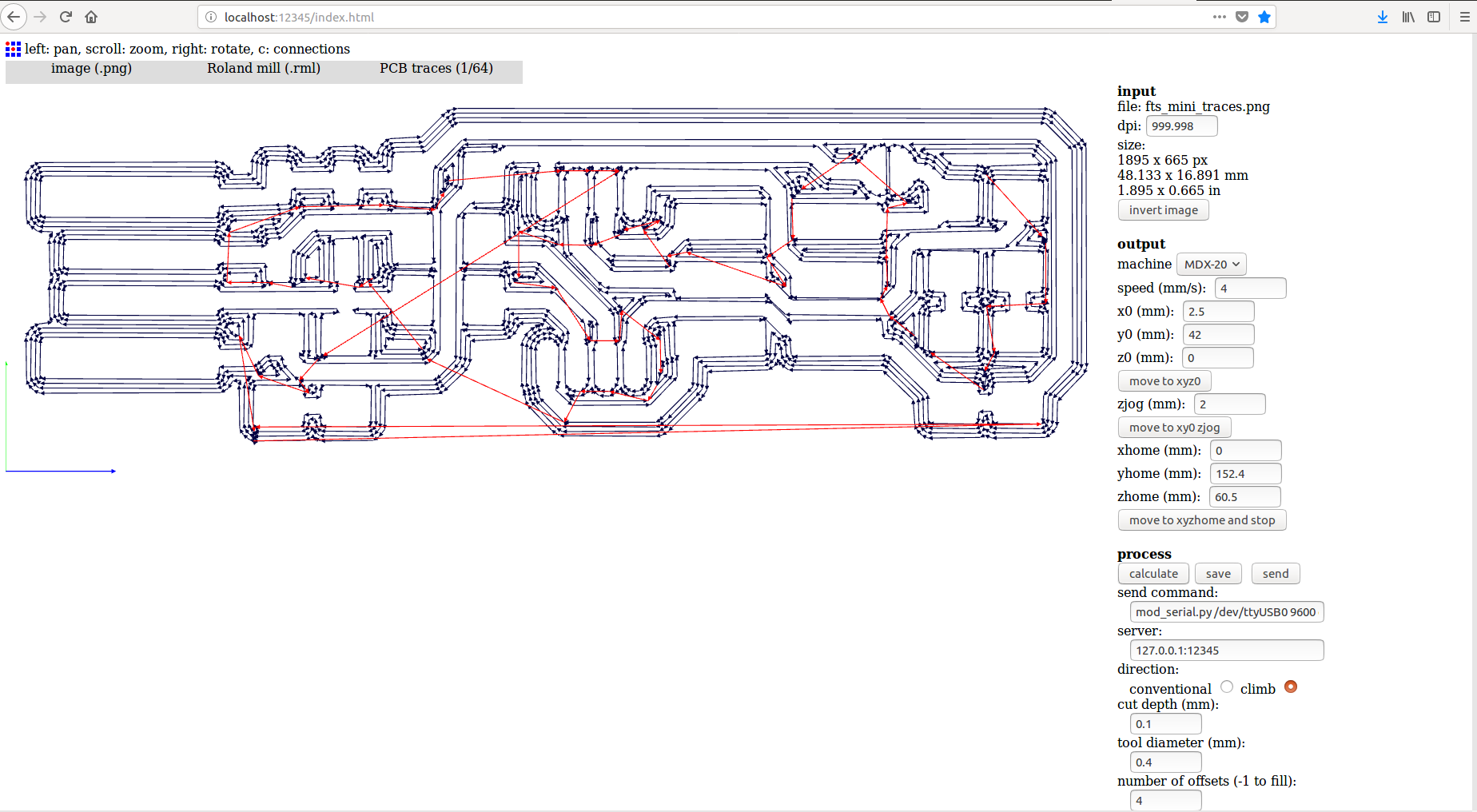The width and height of the screenshot is (1477, 812).
Task: Save page to Pocket
Action: [x=1242, y=17]
